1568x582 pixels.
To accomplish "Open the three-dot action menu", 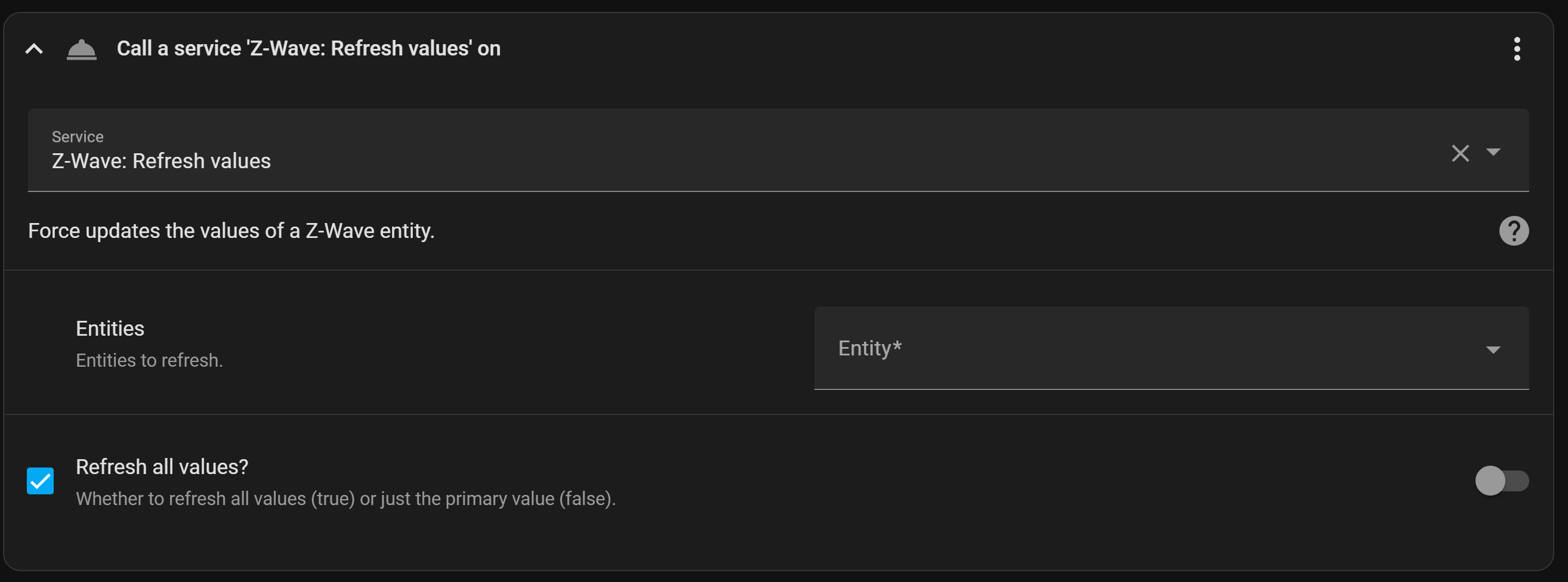I will (1517, 49).
